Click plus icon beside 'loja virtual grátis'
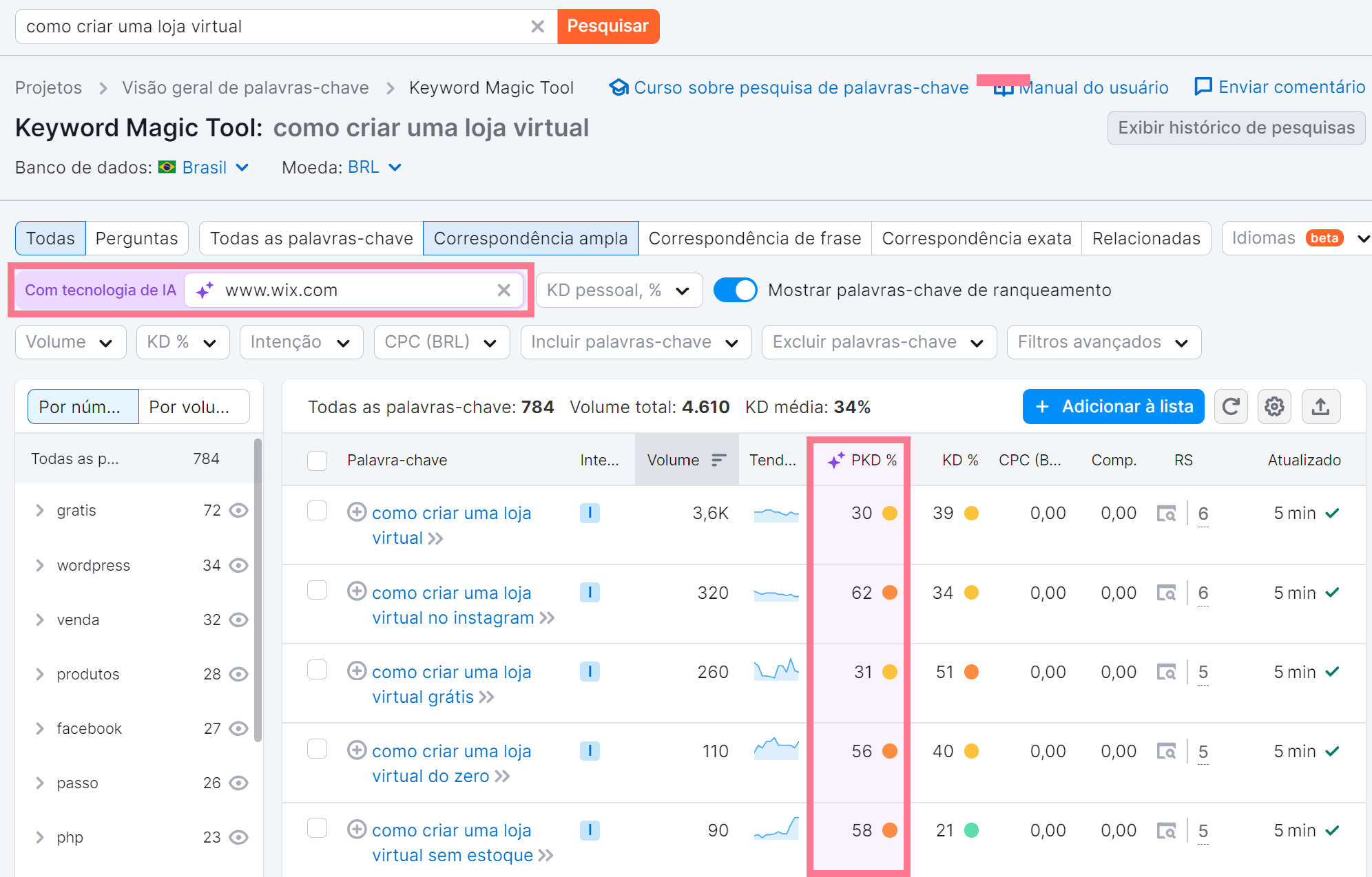Viewport: 1372px width, 877px height. [356, 670]
